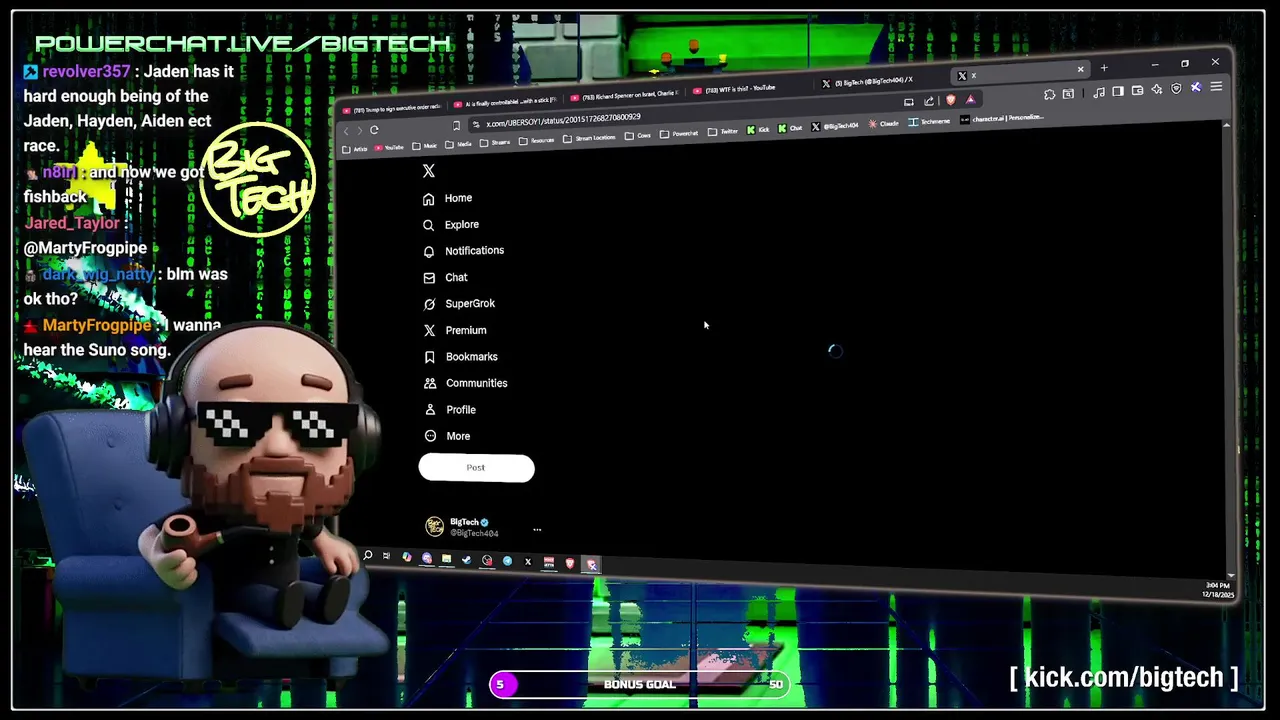Click the white Post button
Image resolution: width=1280 pixels, height=720 pixels.
point(476,467)
